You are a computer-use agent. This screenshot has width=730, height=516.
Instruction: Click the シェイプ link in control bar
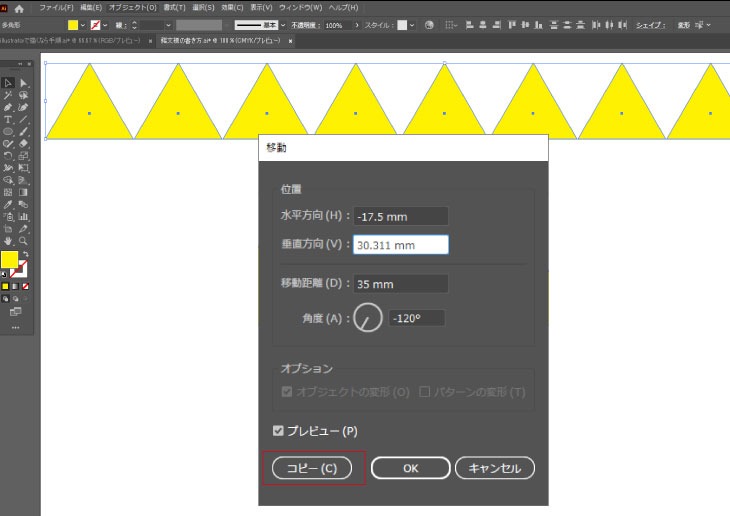(x=650, y=25)
